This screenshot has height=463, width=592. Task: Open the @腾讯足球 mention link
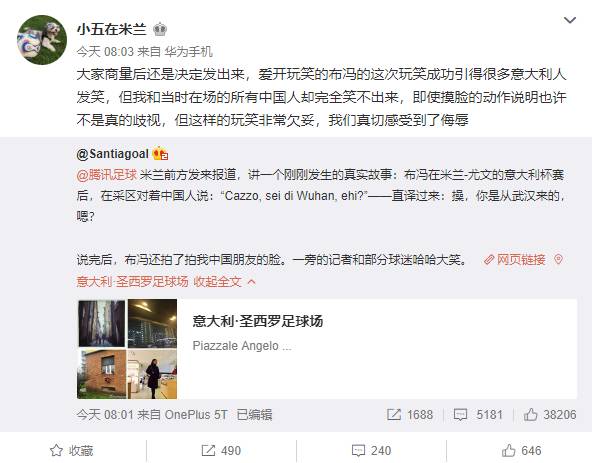106,175
